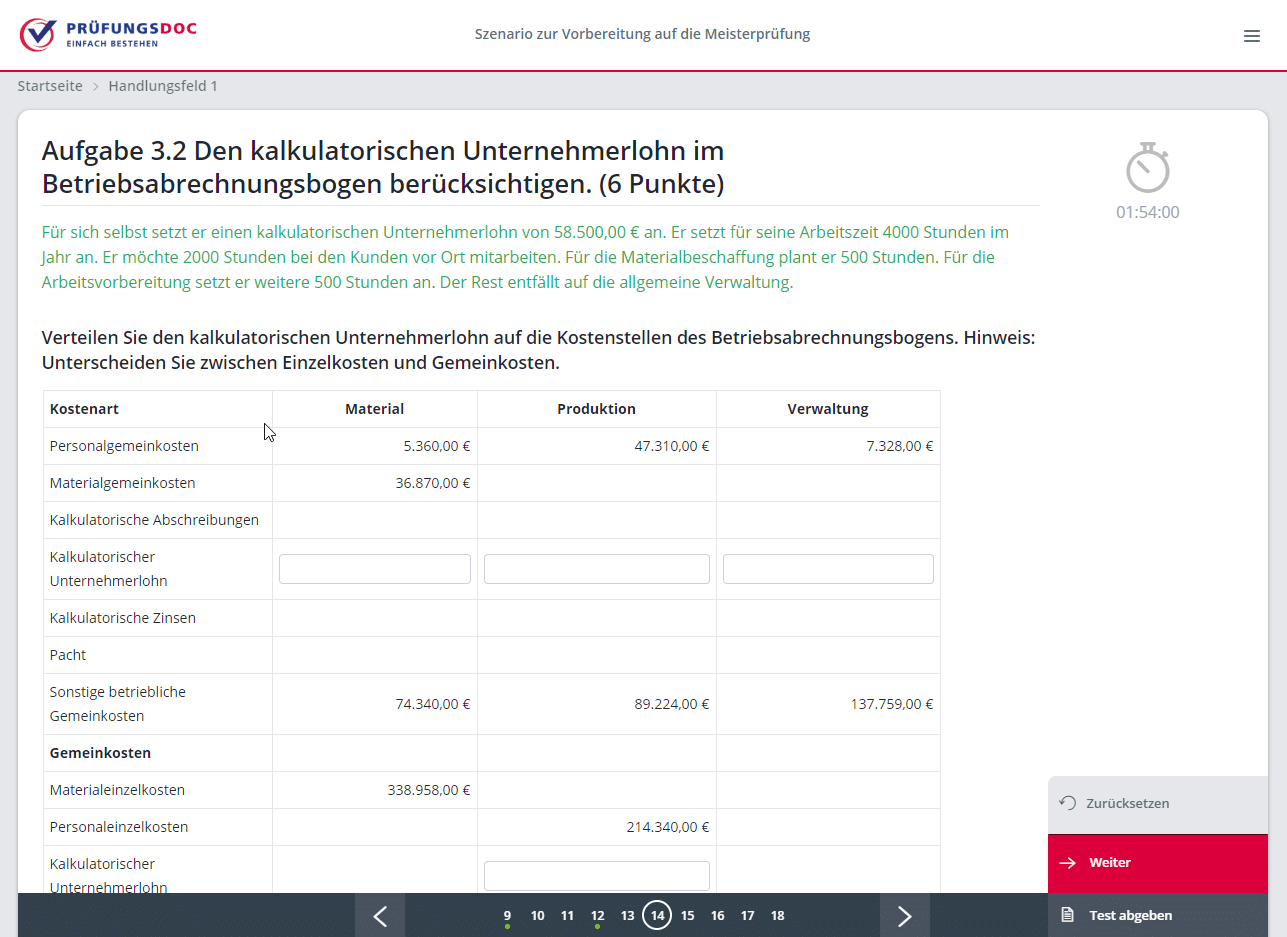
Task: Focus Unternehmerlohn input in Verwaltung column
Action: point(827,569)
